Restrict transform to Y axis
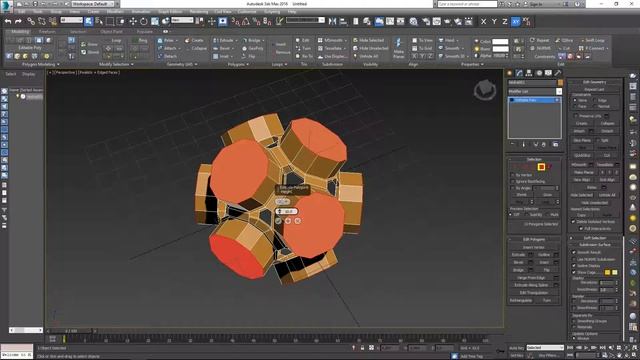 point(494,22)
